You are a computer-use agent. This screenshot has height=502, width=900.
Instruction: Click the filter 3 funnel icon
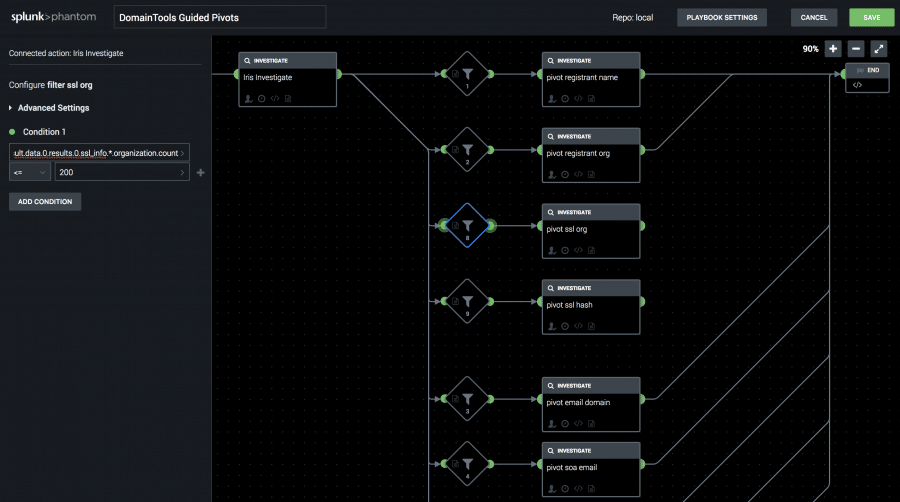pos(468,398)
